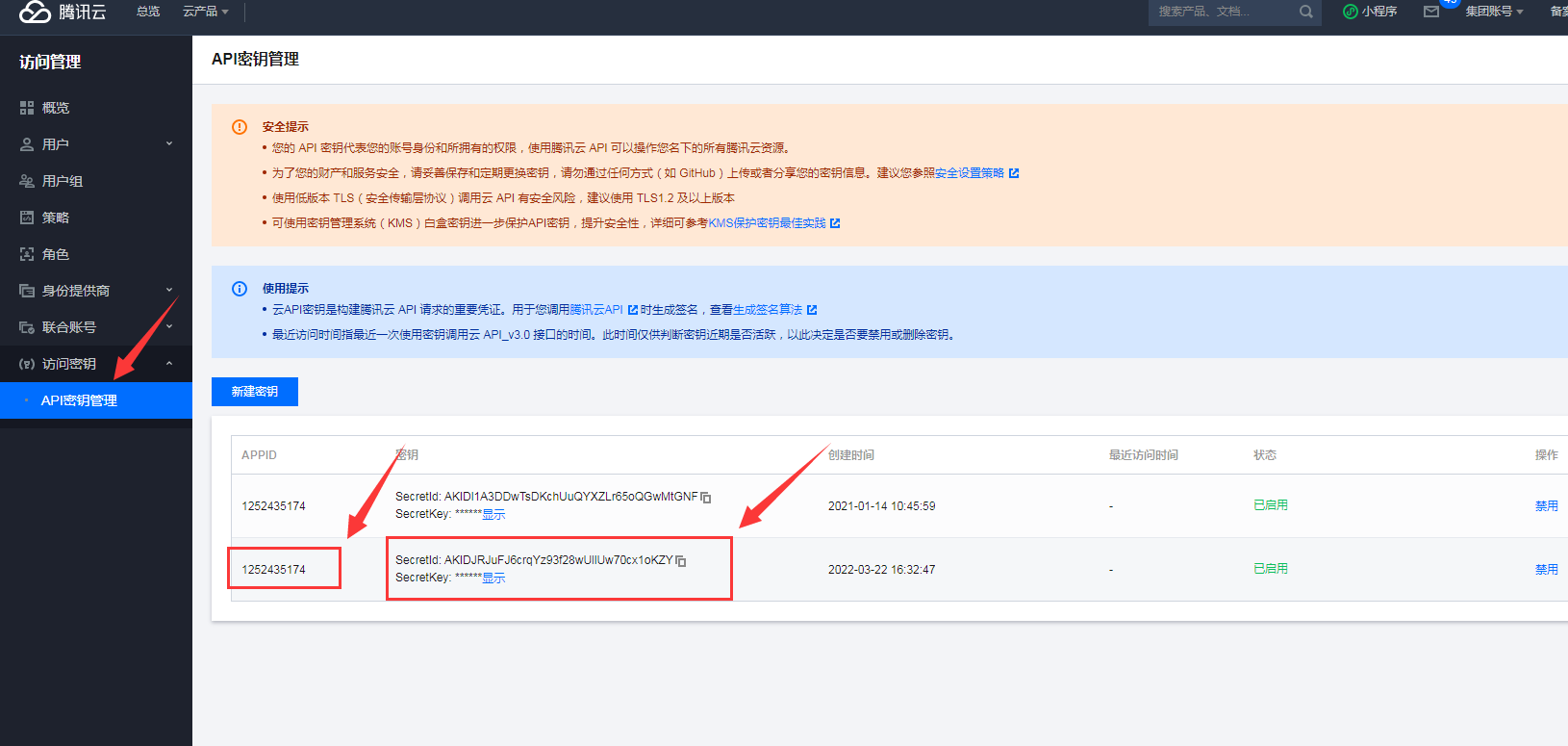
Task: Click the 用户组 user group icon
Action: [x=27, y=181]
